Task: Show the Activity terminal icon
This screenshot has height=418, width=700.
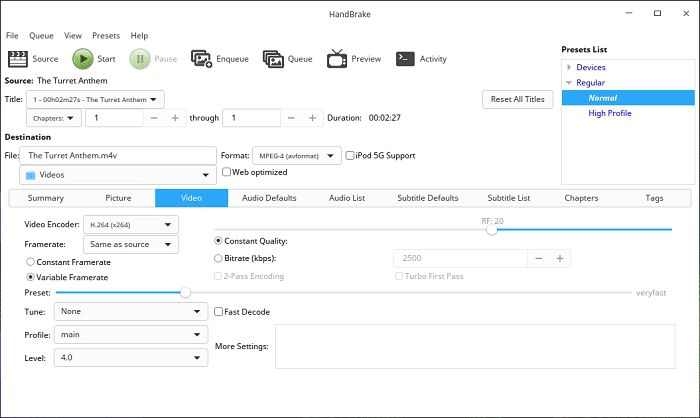Action: [405, 59]
